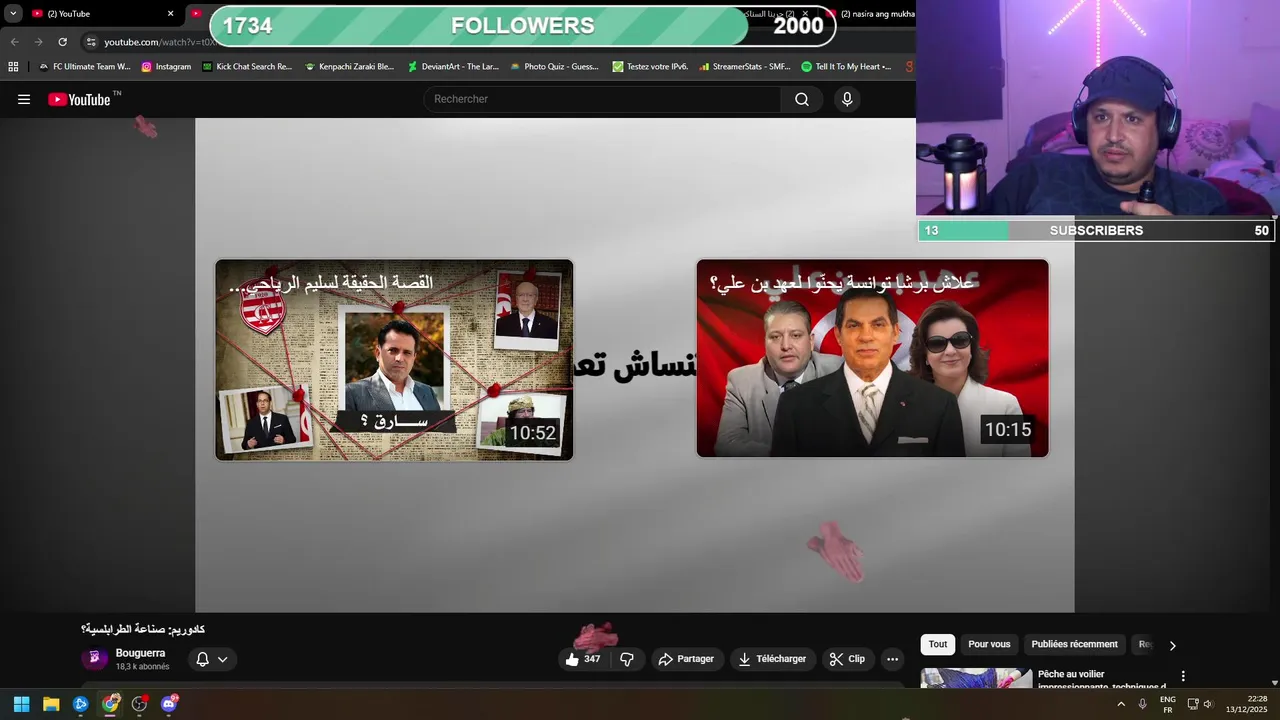View site information icon in address bar
The width and height of the screenshot is (1280, 720).
click(91, 42)
